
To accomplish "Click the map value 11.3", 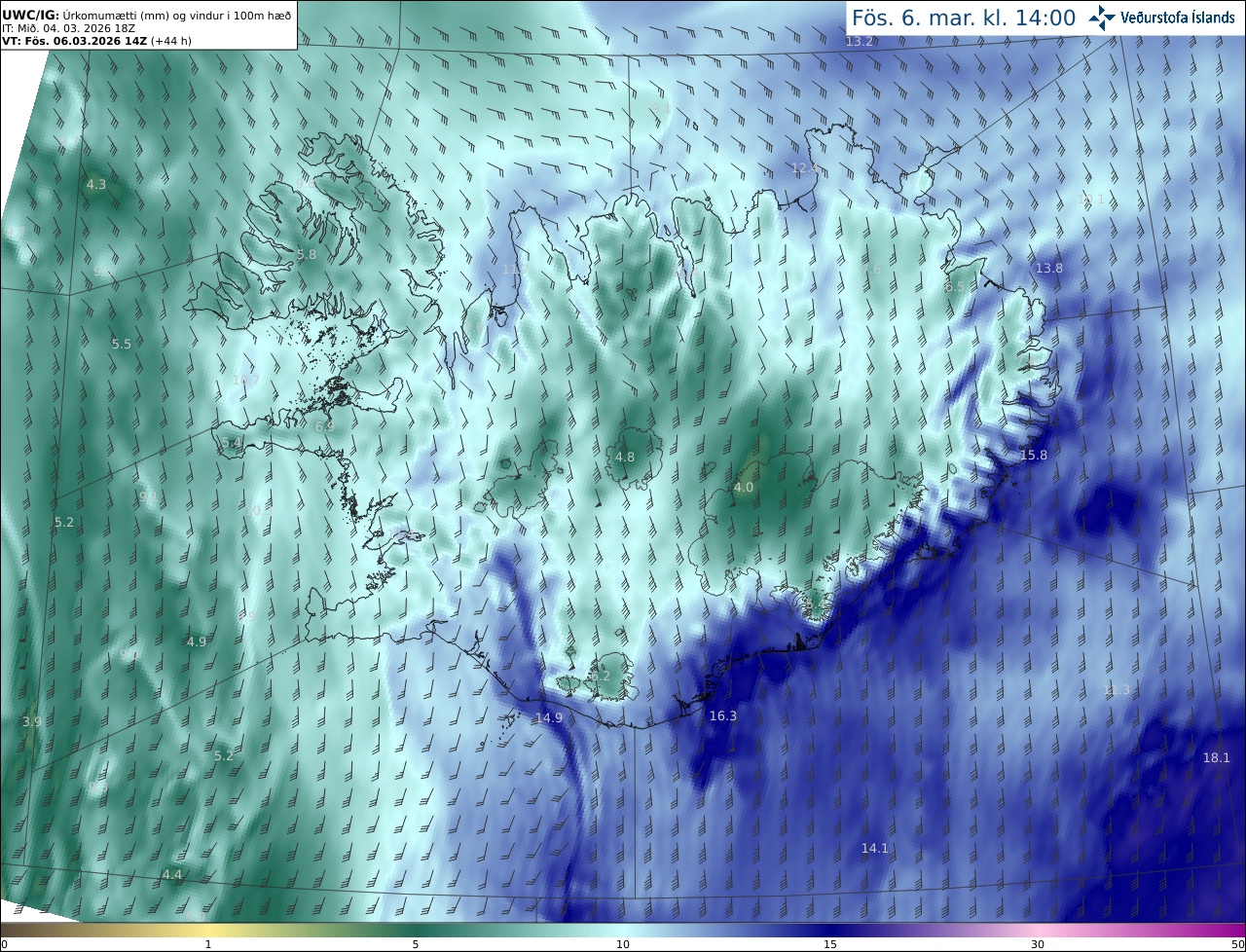I will 1117,689.
